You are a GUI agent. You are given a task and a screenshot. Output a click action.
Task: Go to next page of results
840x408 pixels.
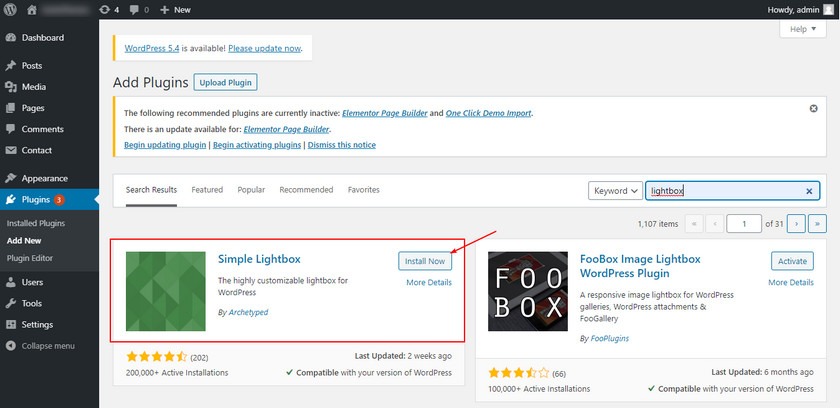[x=796, y=224]
